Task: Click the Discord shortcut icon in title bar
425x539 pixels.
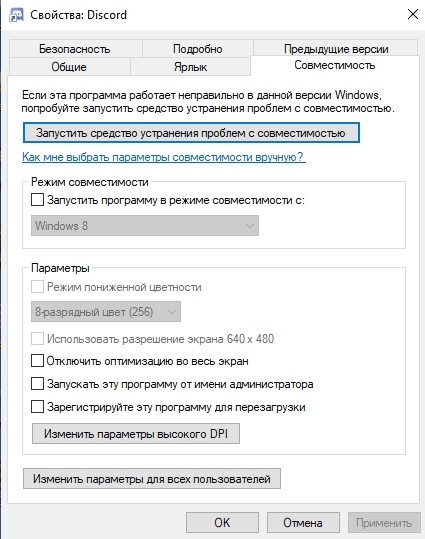Action: coord(16,15)
